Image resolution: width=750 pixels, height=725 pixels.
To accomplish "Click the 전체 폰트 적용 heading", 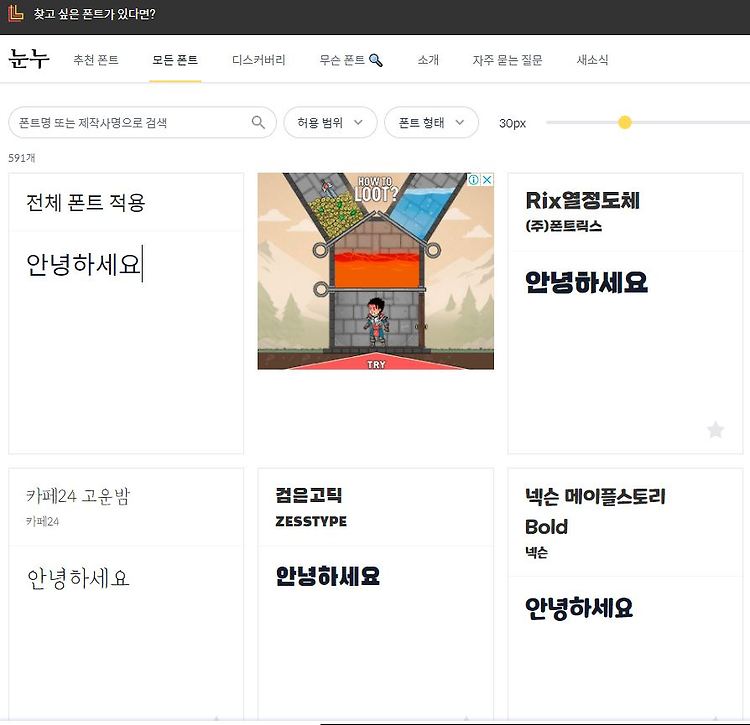I will 86,203.
